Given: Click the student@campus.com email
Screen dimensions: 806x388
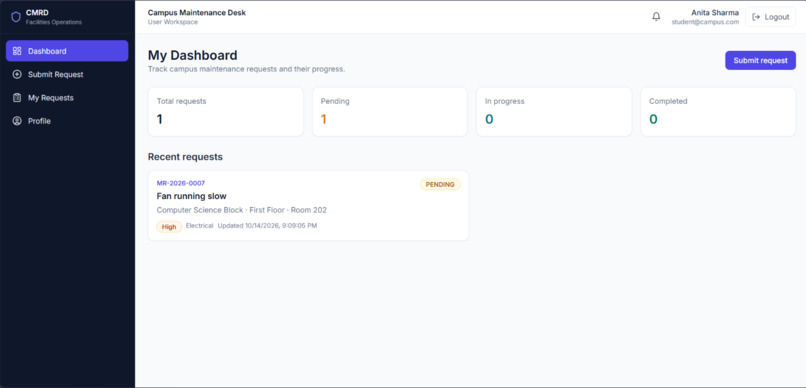Looking at the screenshot, I should pos(705,22).
